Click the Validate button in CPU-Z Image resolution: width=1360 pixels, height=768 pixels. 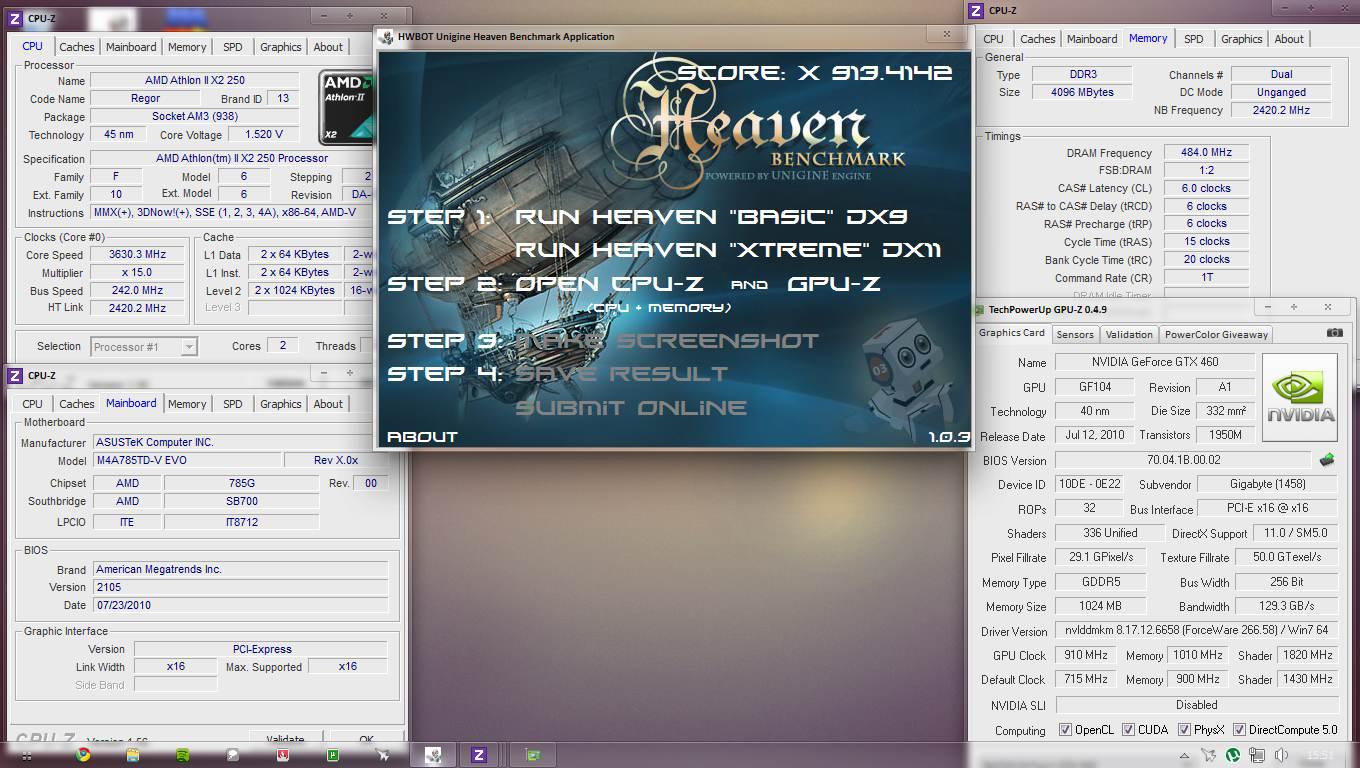285,740
